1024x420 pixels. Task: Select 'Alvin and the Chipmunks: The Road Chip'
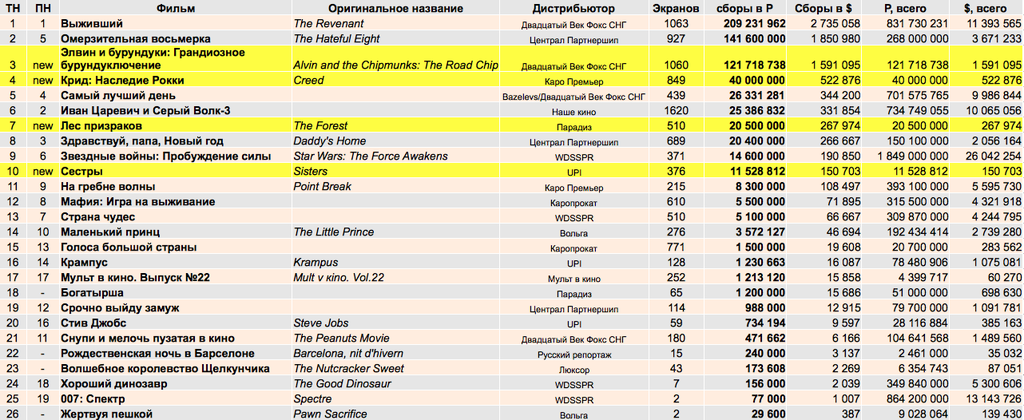[396, 65]
